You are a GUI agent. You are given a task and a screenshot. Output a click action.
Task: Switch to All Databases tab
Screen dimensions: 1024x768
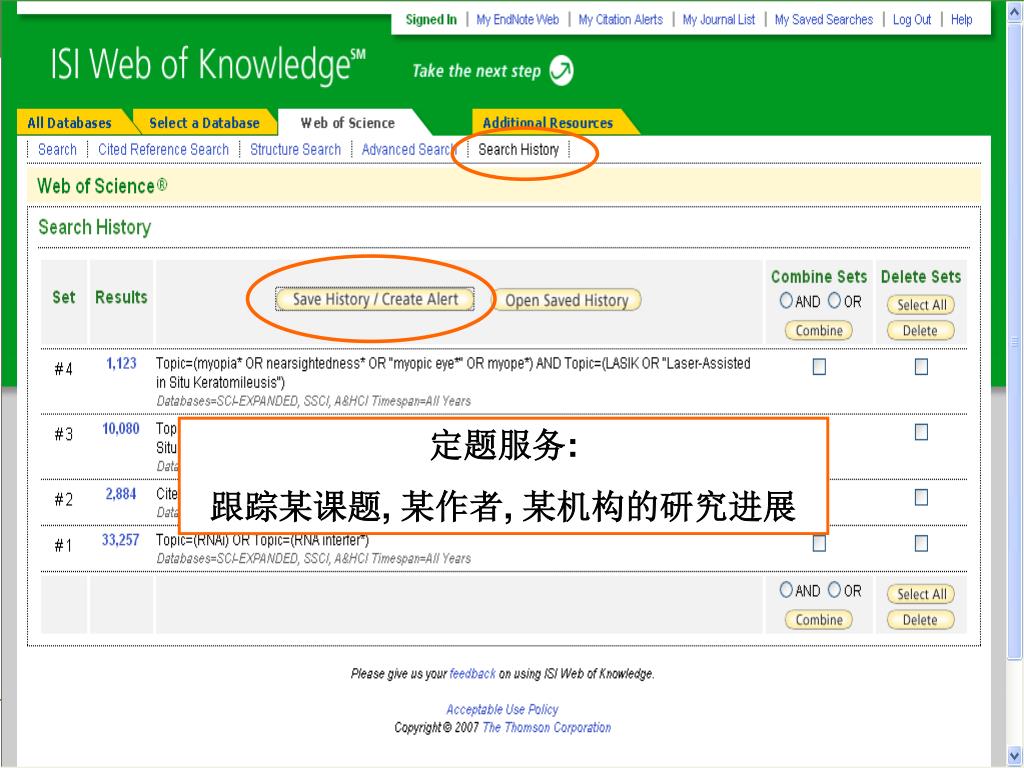point(69,123)
